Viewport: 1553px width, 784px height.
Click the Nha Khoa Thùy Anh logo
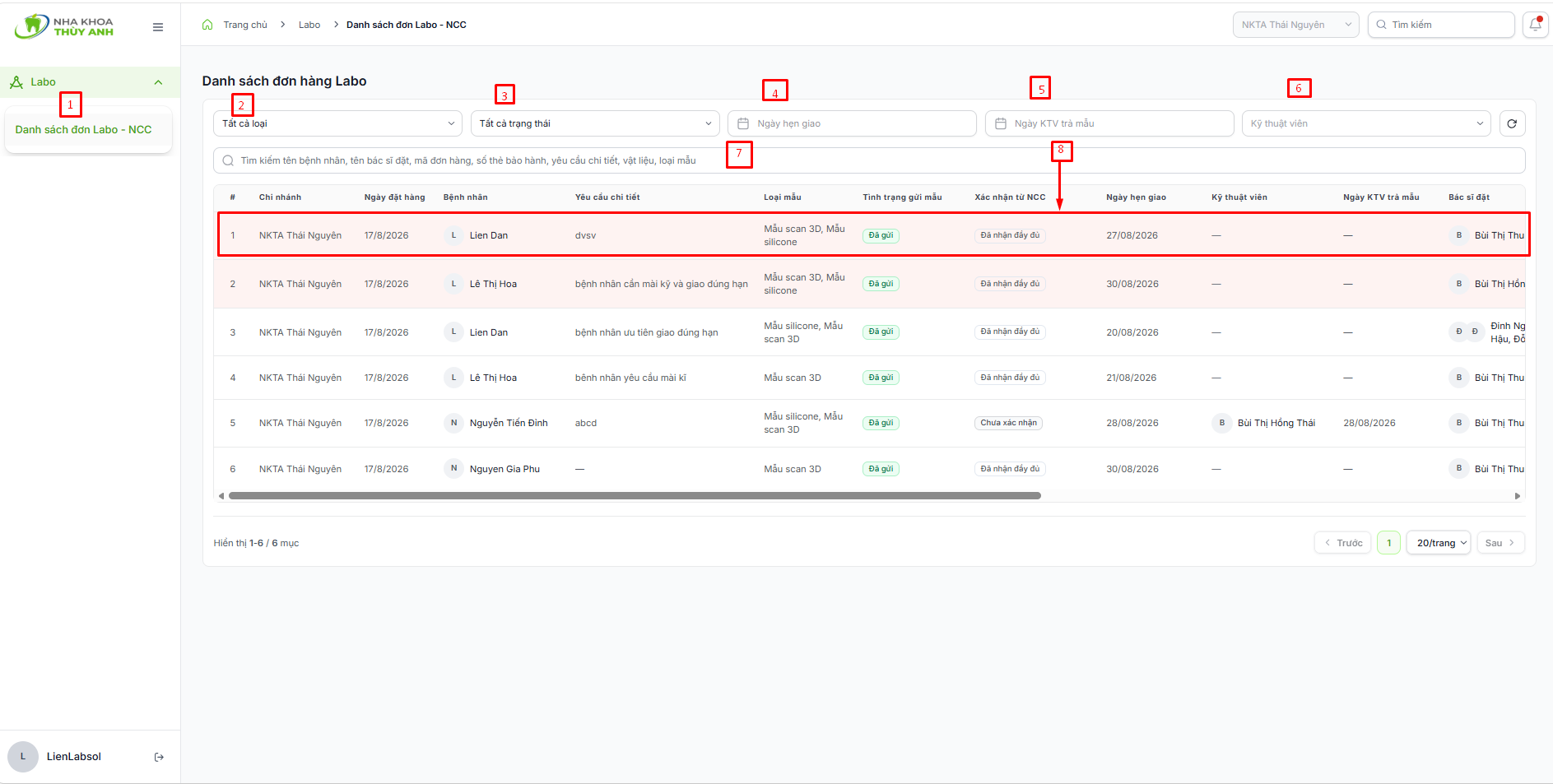(64, 26)
